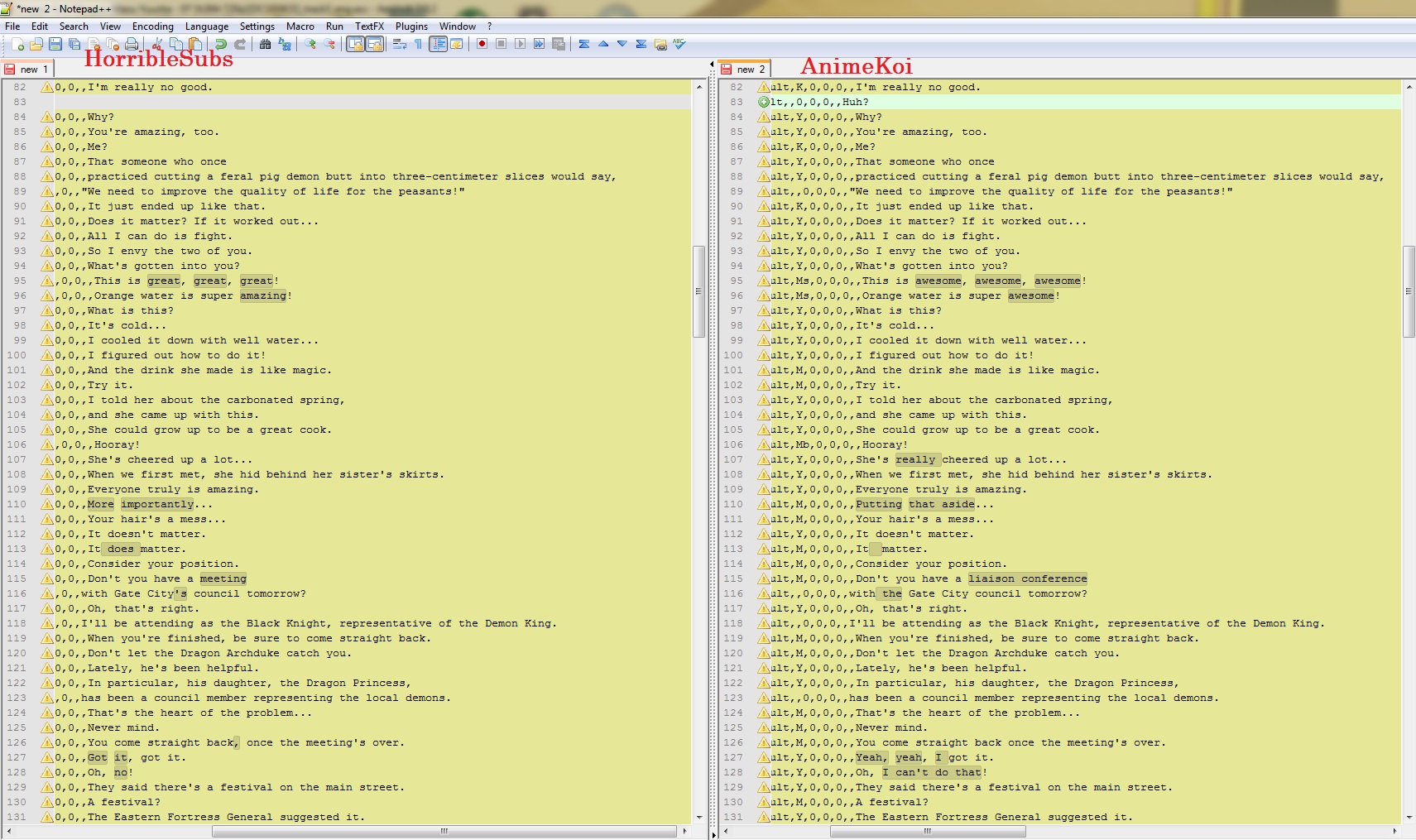Jump to last compare difference

pos(641,44)
